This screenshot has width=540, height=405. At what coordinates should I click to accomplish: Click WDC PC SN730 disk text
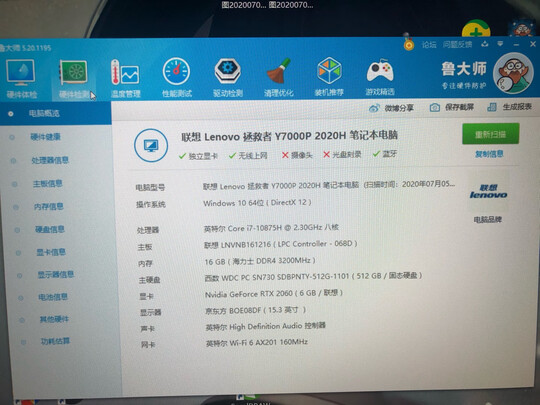313,277
